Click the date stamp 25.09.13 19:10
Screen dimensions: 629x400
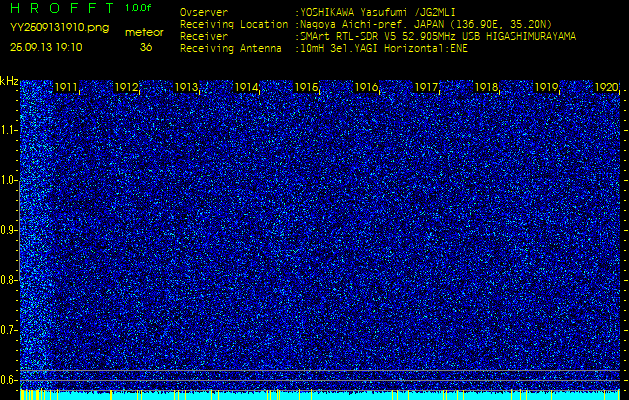tap(46, 47)
